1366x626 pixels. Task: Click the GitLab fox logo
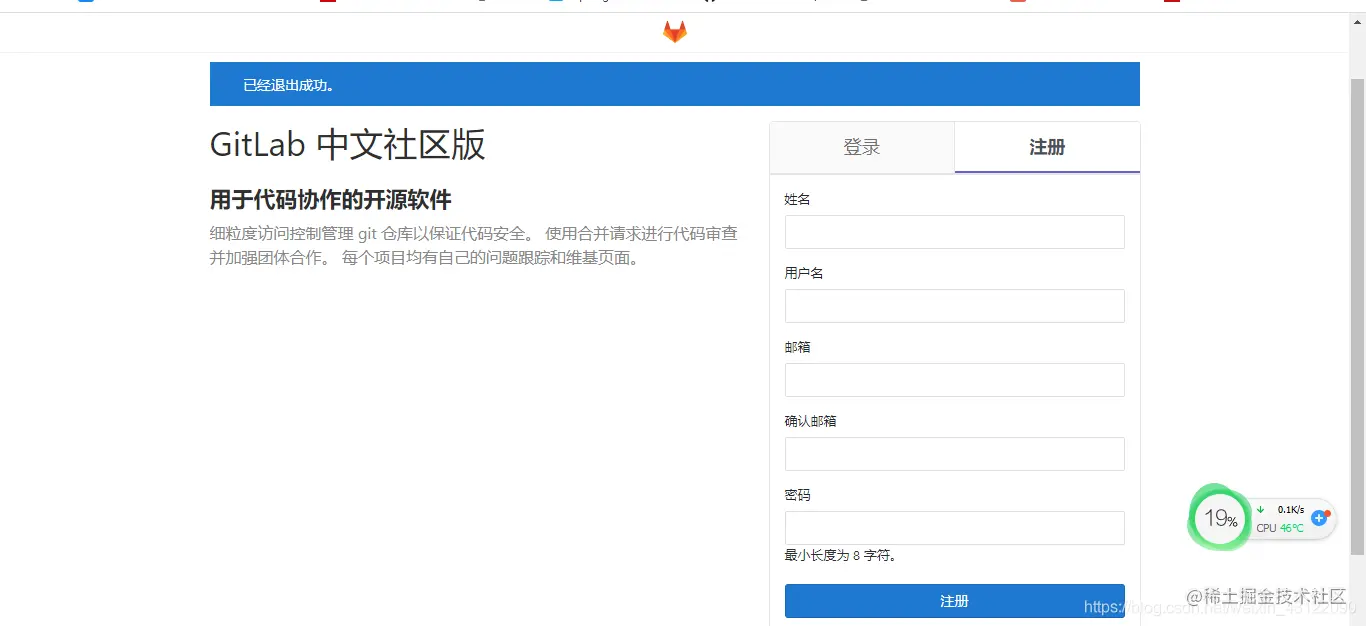[675, 32]
